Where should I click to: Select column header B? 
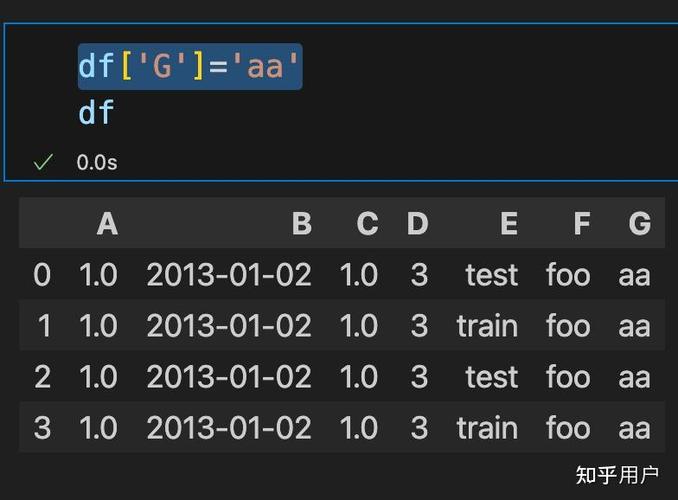[301, 224]
